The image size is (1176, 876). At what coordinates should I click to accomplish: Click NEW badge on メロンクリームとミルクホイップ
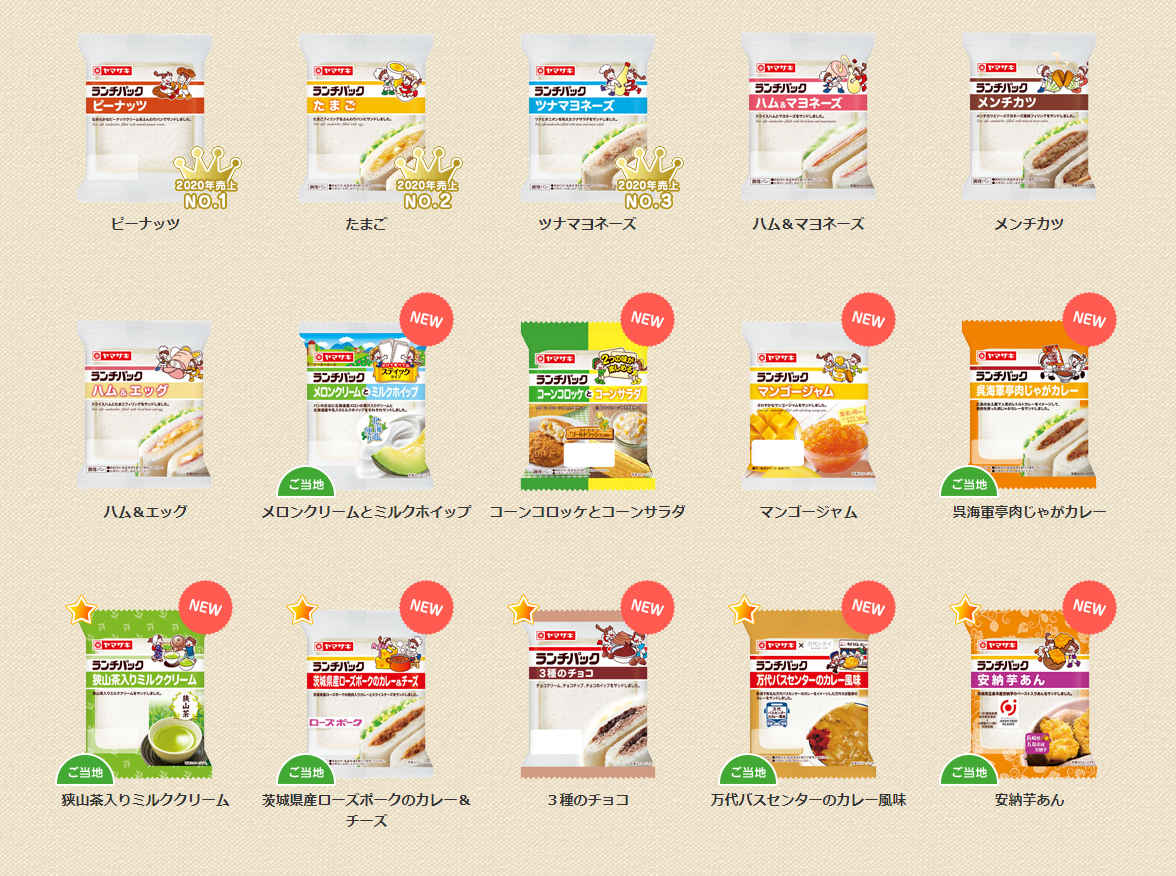(x=426, y=320)
